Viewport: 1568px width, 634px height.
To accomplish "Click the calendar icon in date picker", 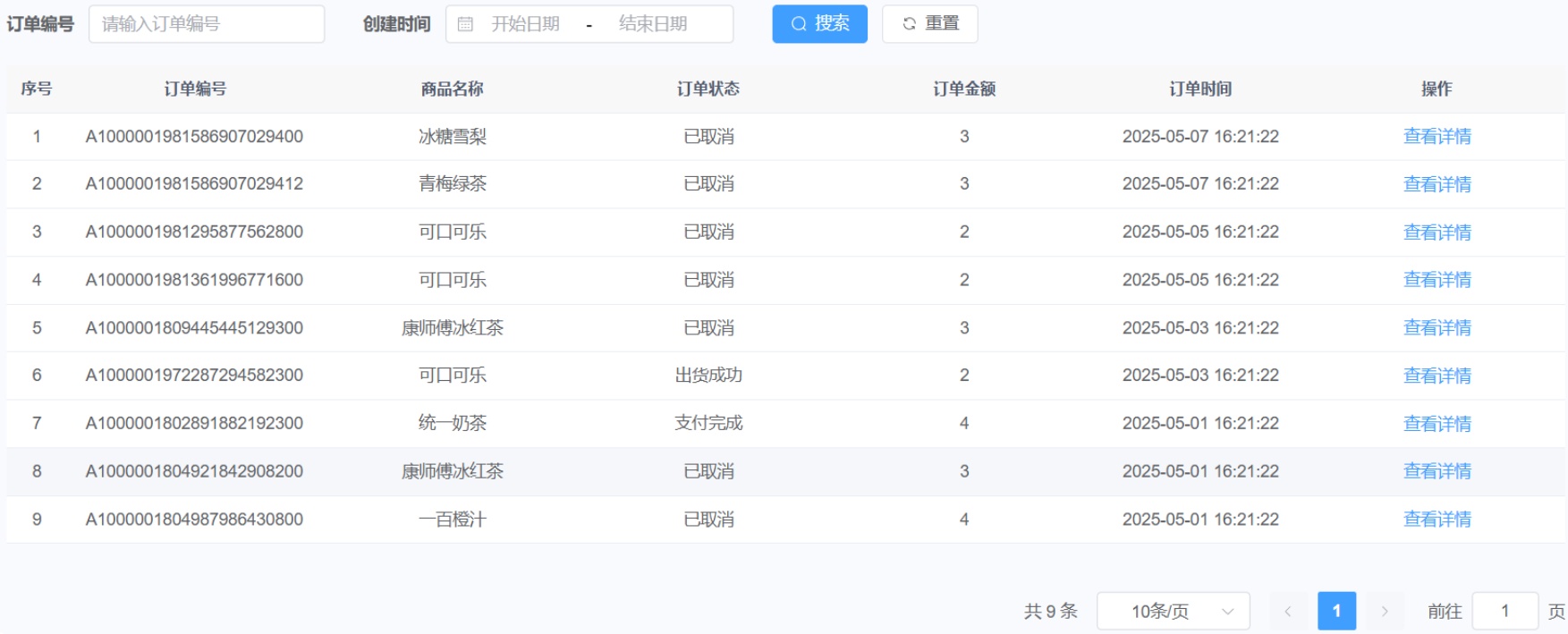I will pos(465,24).
